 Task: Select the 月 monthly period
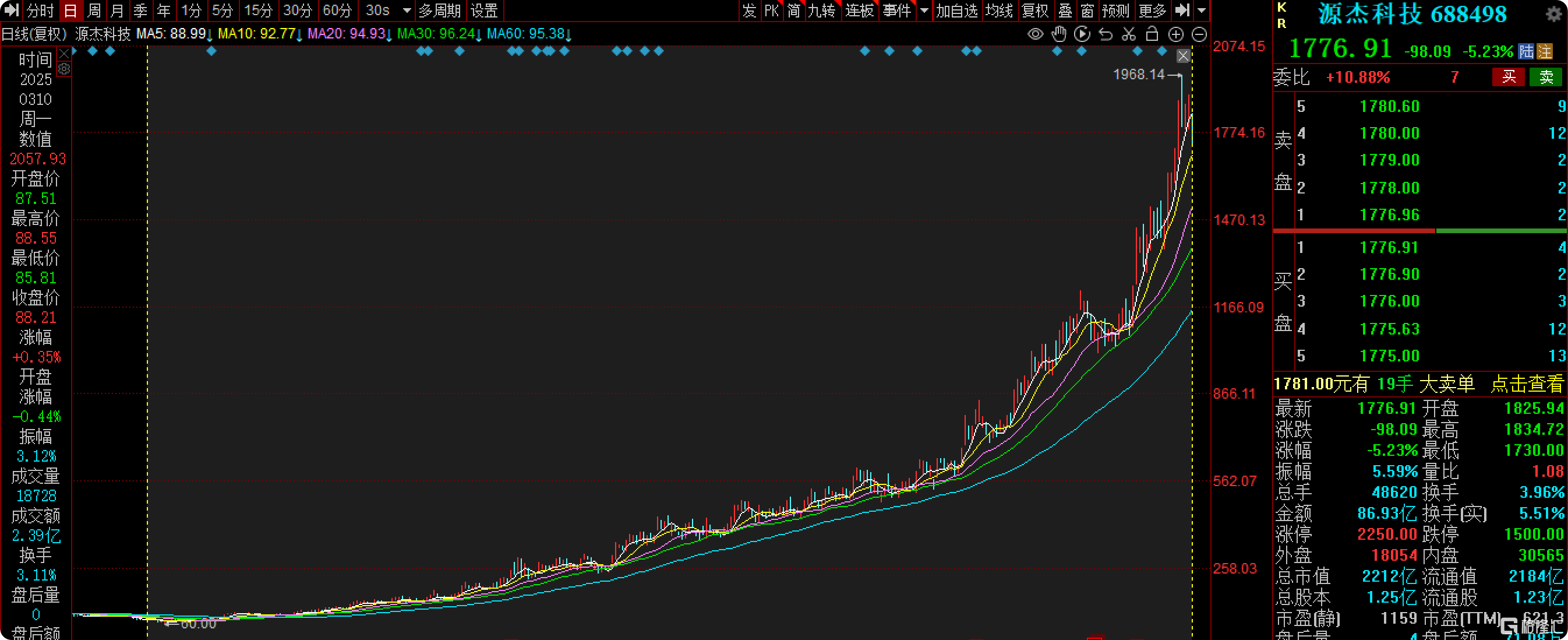[117, 10]
